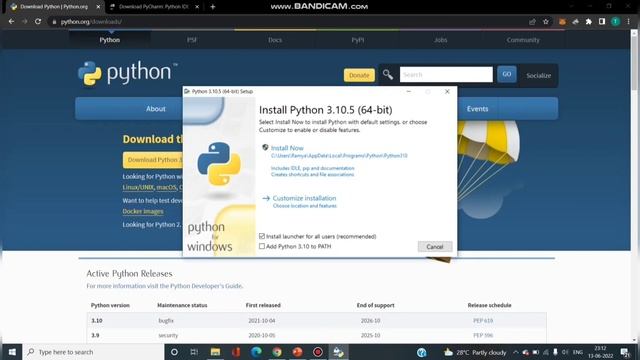Open the Socialize menu
This screenshot has width=640, height=360.
(538, 76)
